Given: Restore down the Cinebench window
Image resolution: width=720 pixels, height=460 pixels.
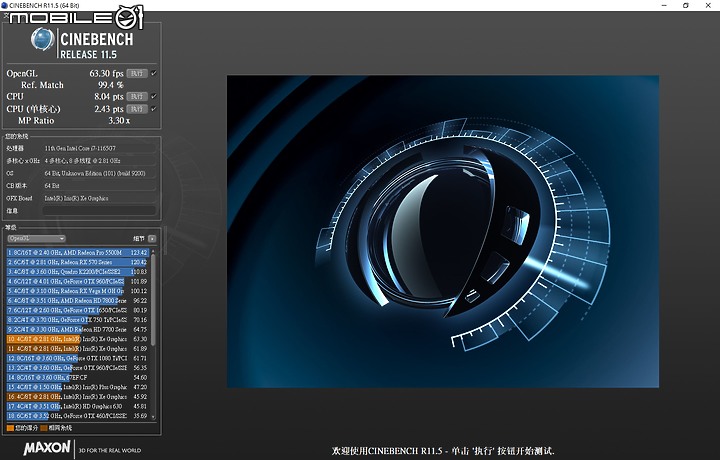Looking at the screenshot, I should [686, 6].
